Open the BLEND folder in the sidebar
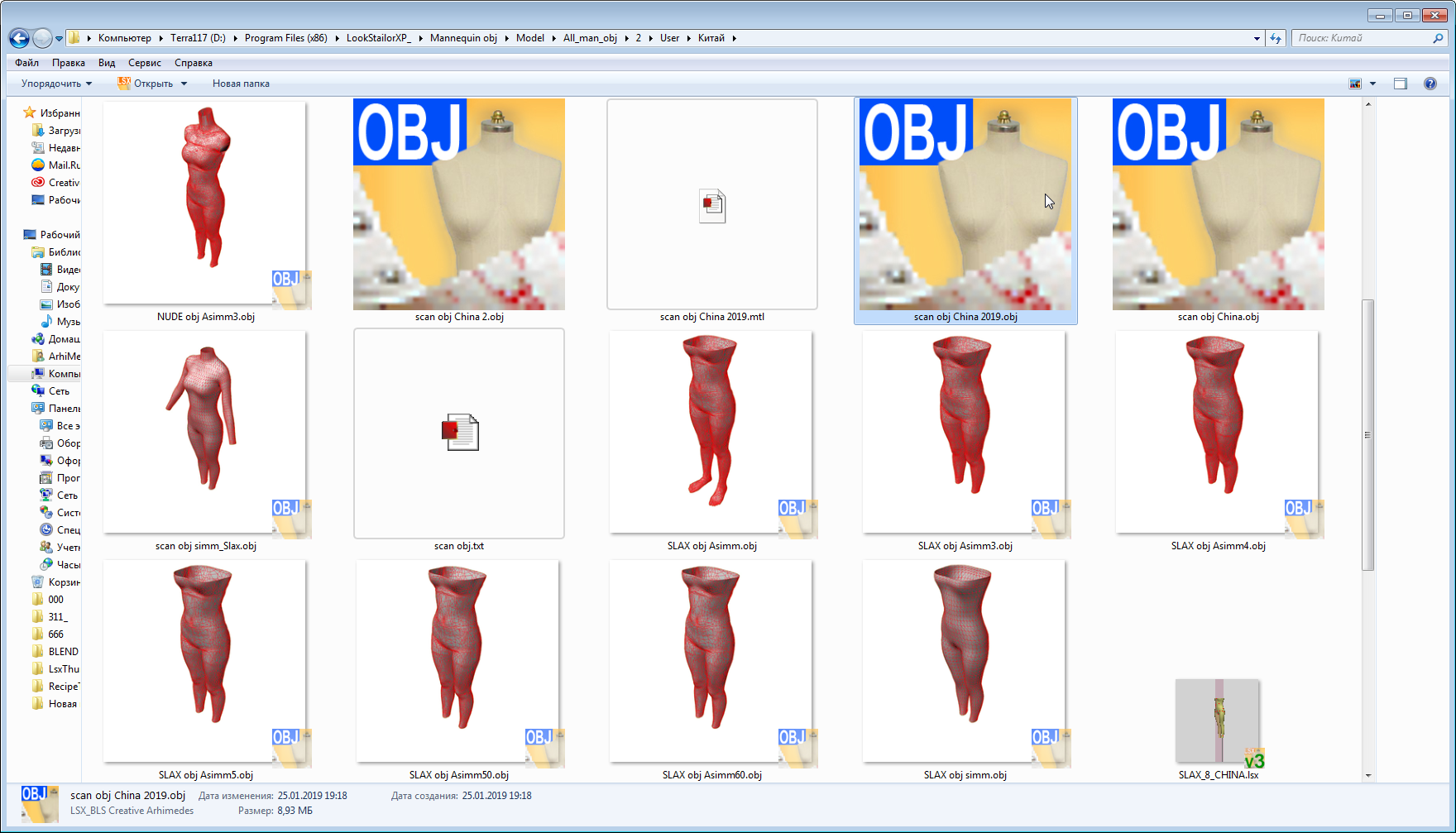This screenshot has width=1456, height=833. 56,652
